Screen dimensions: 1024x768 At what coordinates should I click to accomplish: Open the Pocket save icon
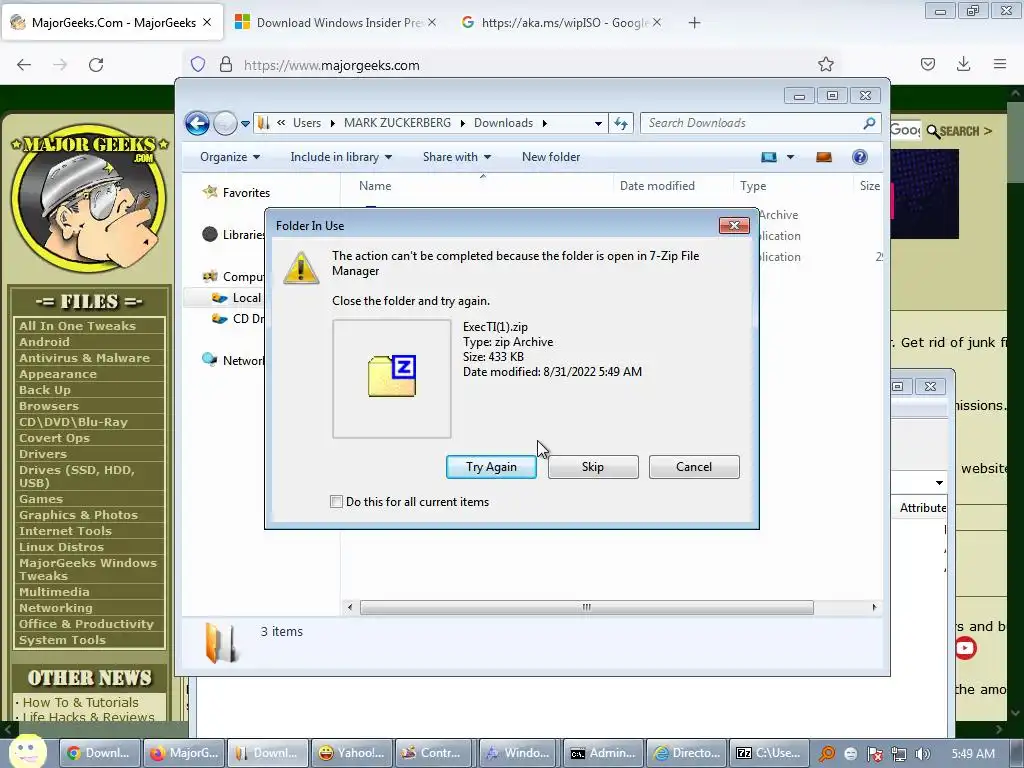coord(928,64)
